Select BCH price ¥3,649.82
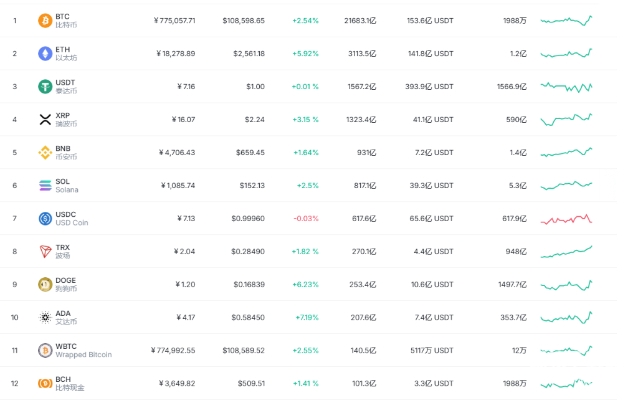This screenshot has height=400, width=638. click(177, 383)
